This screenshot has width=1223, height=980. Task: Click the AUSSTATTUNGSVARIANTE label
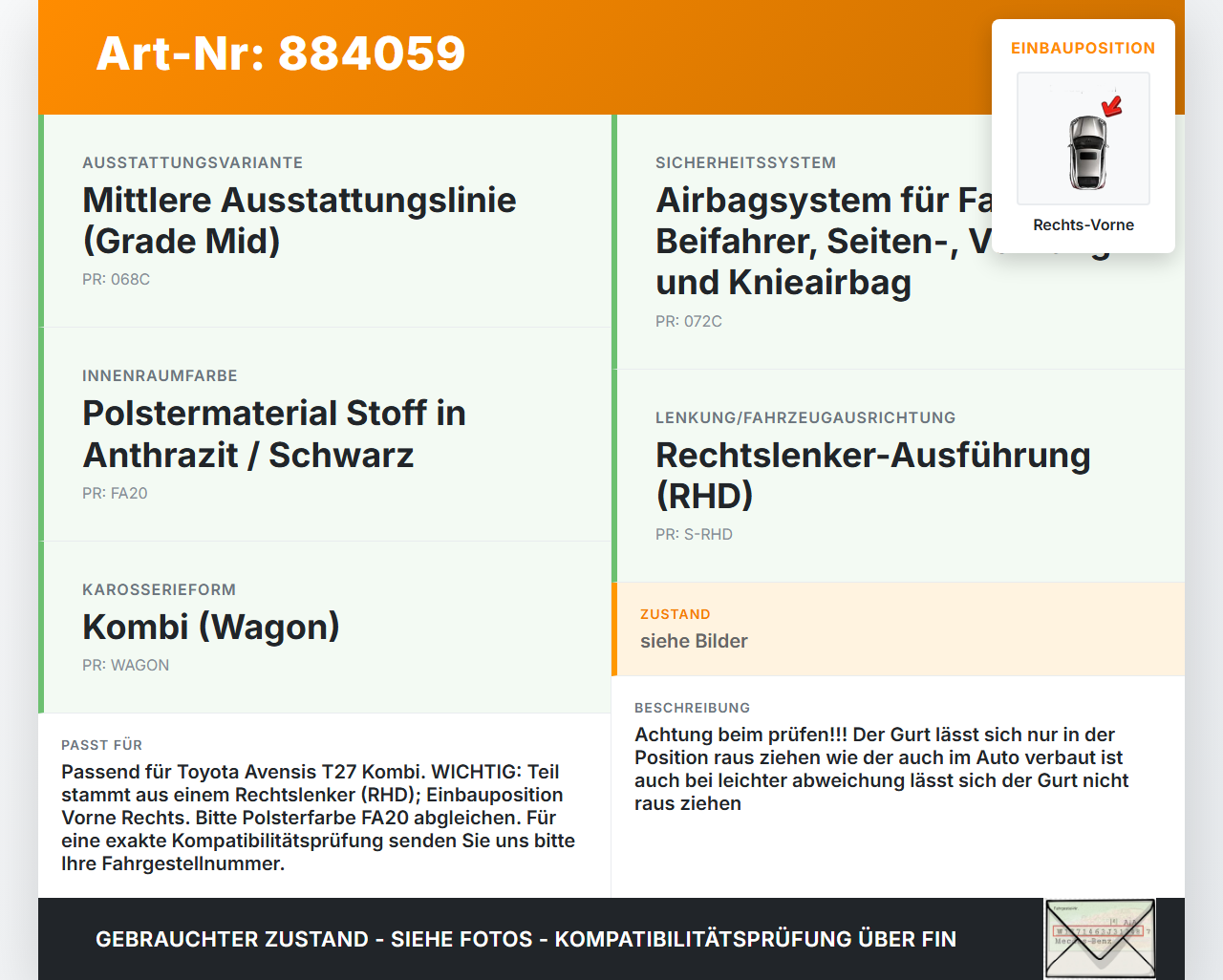(x=192, y=163)
